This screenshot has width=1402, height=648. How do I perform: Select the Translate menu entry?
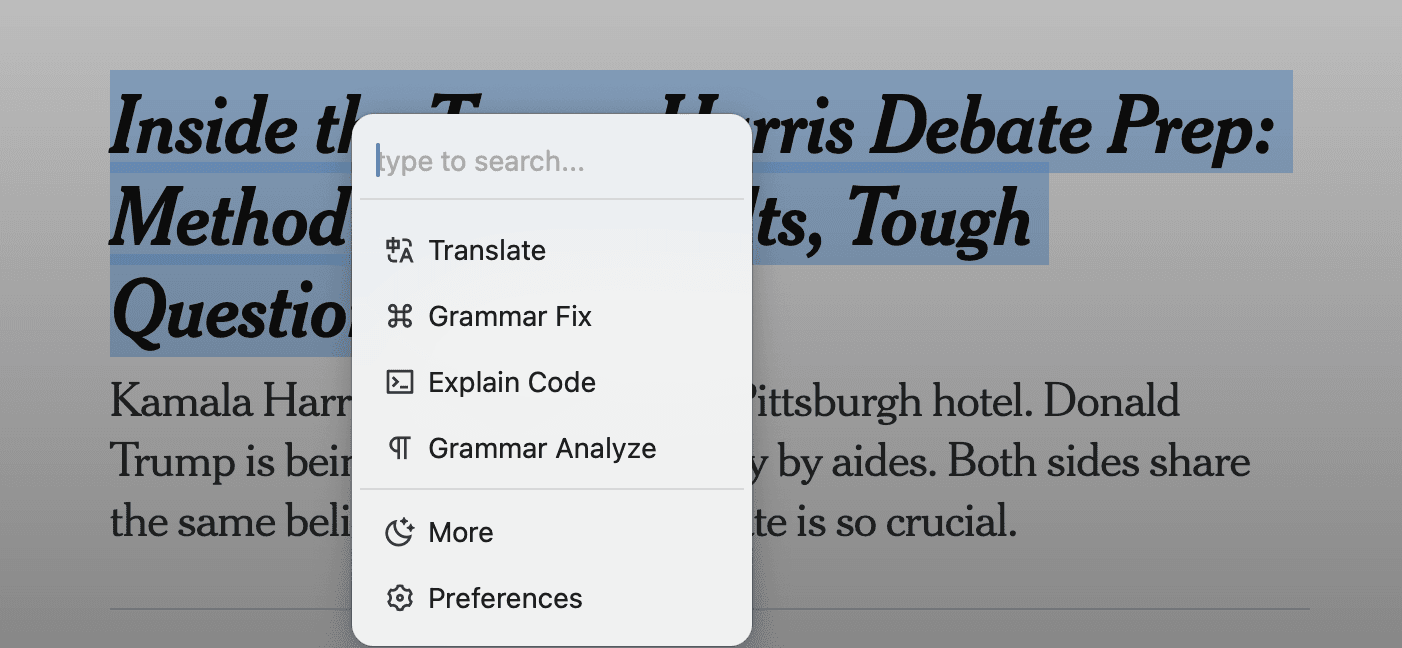point(487,250)
